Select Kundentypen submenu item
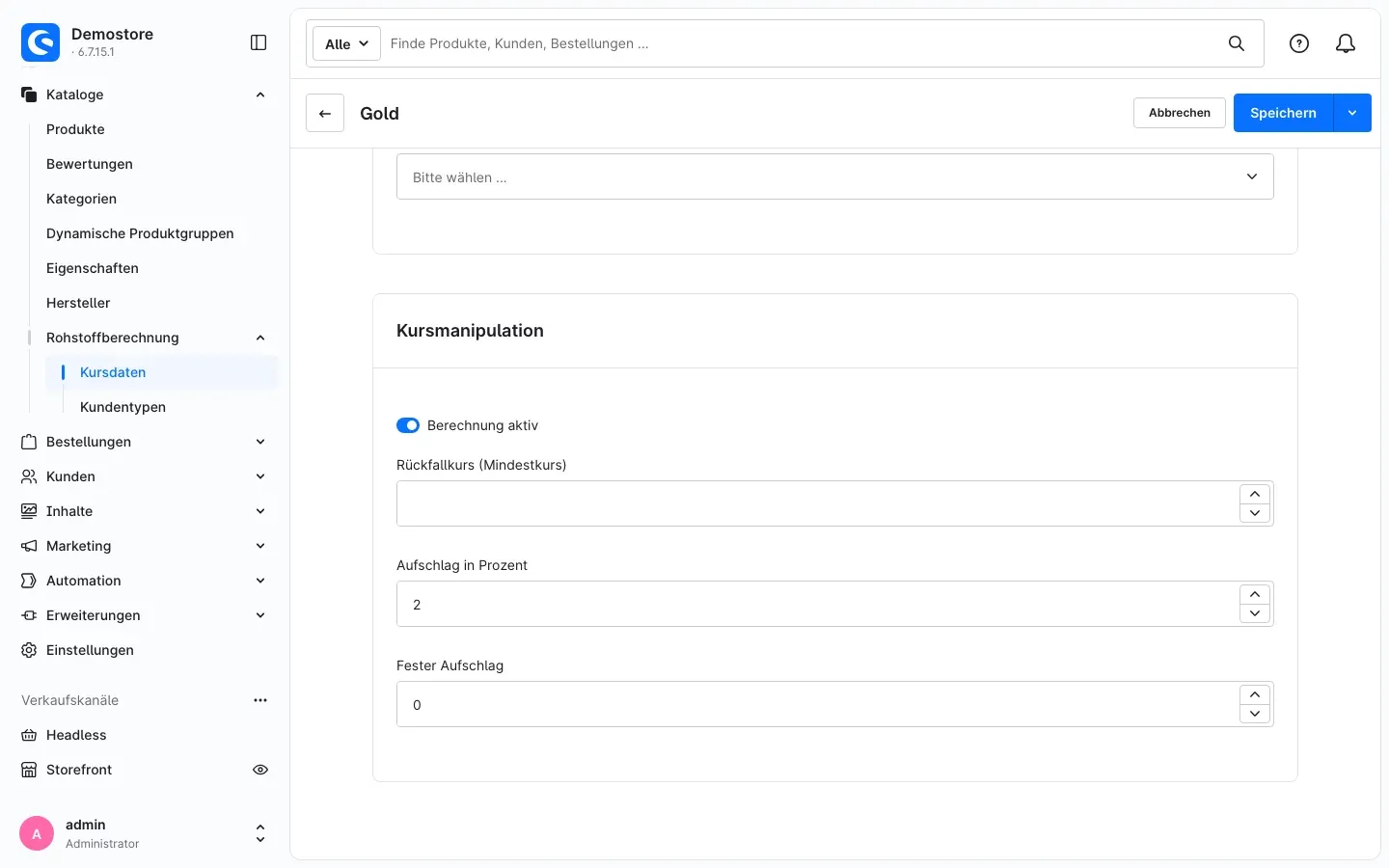Screen dimensions: 1389x868 (123, 407)
